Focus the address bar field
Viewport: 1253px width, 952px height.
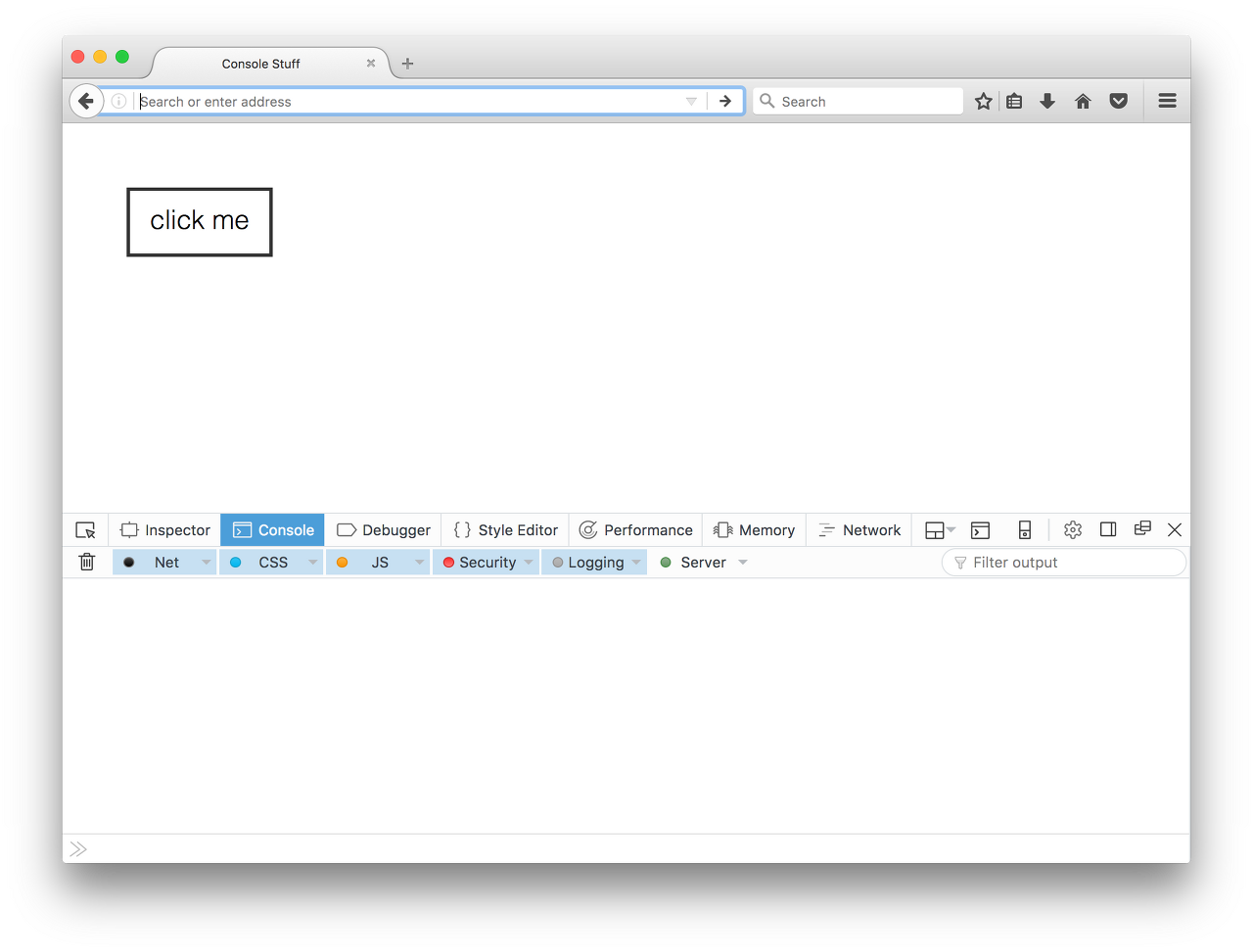point(409,101)
